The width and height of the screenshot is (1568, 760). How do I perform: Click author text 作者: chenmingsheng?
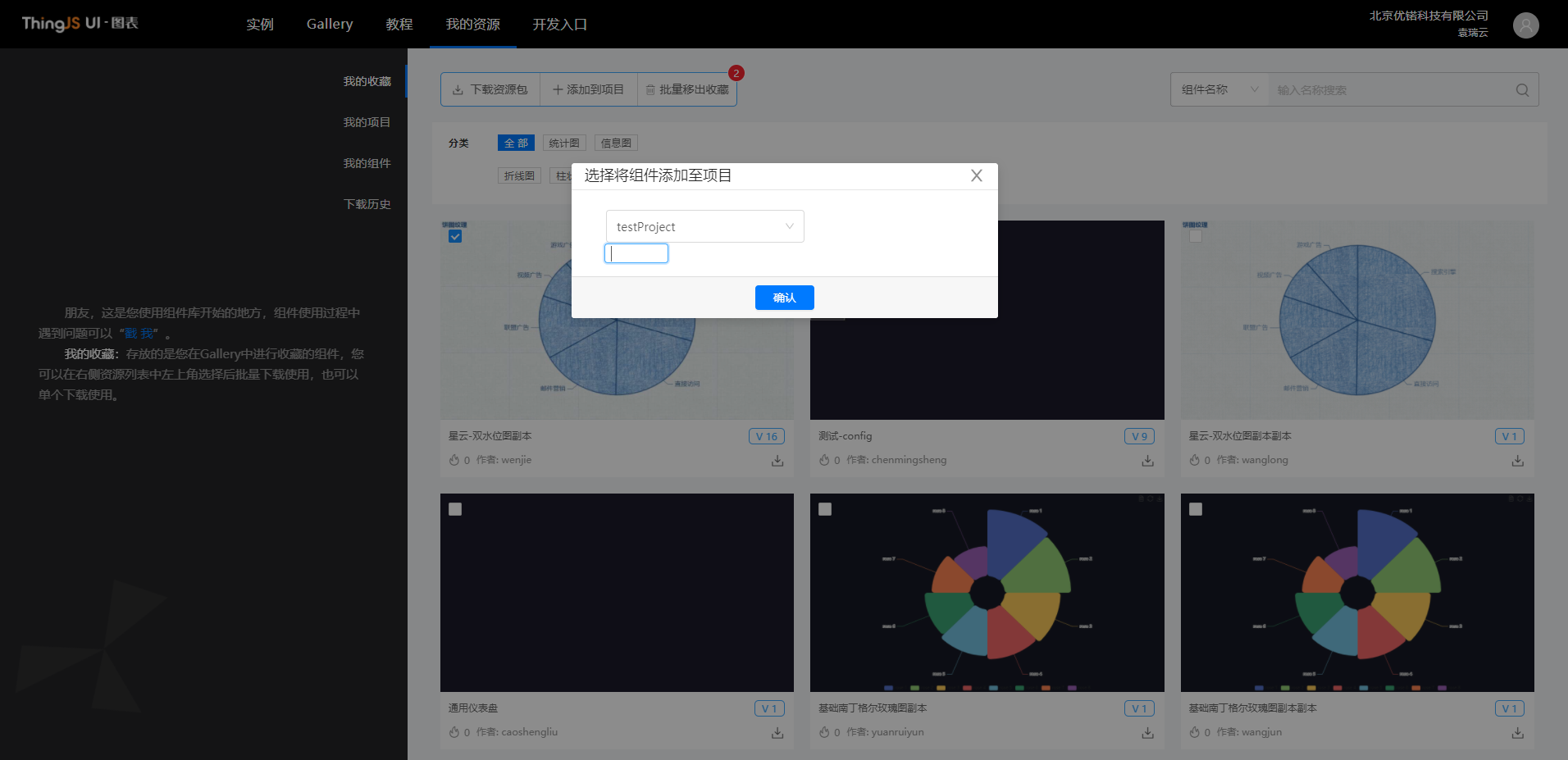[x=896, y=460]
